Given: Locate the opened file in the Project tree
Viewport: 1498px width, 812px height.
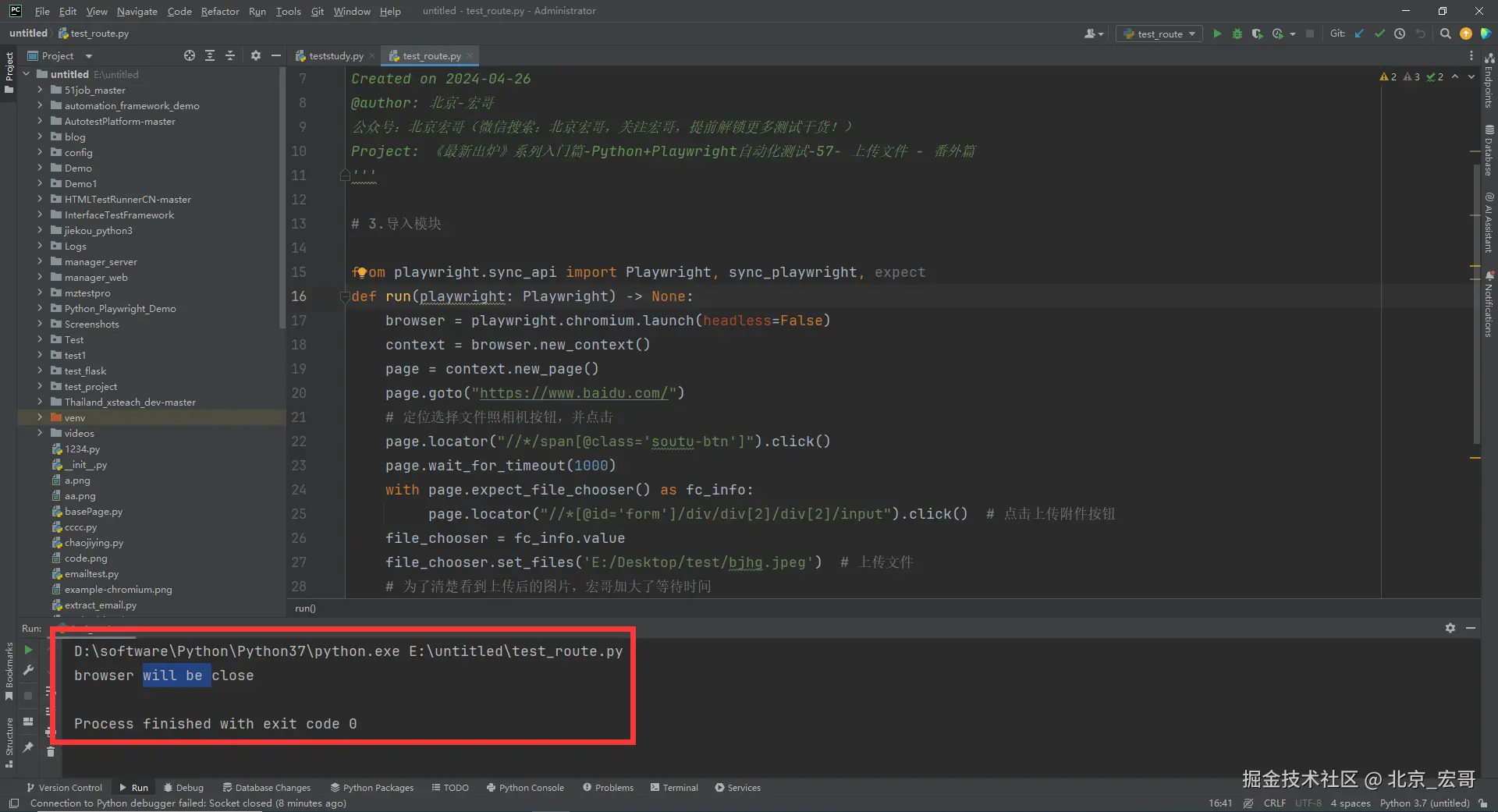Looking at the screenshot, I should 190,55.
